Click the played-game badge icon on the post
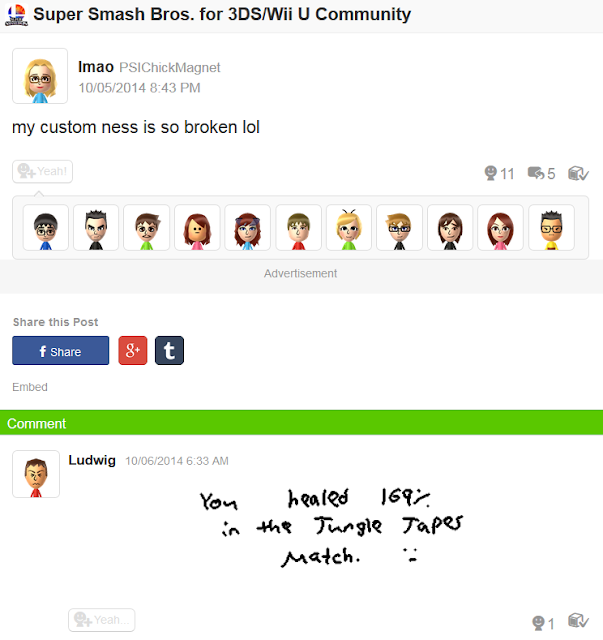The image size is (603, 640). click(x=578, y=173)
